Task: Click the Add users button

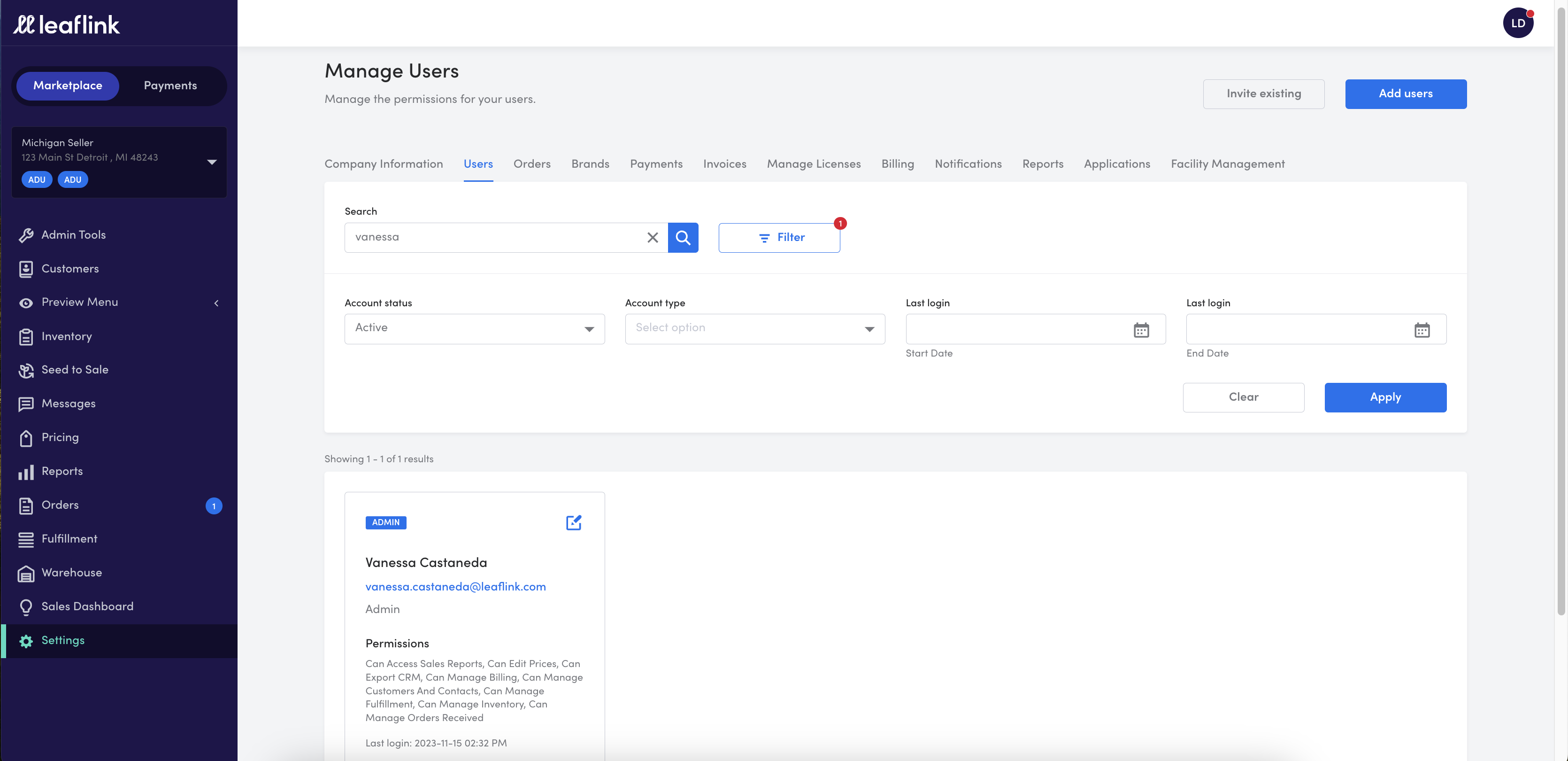Action: [x=1406, y=94]
